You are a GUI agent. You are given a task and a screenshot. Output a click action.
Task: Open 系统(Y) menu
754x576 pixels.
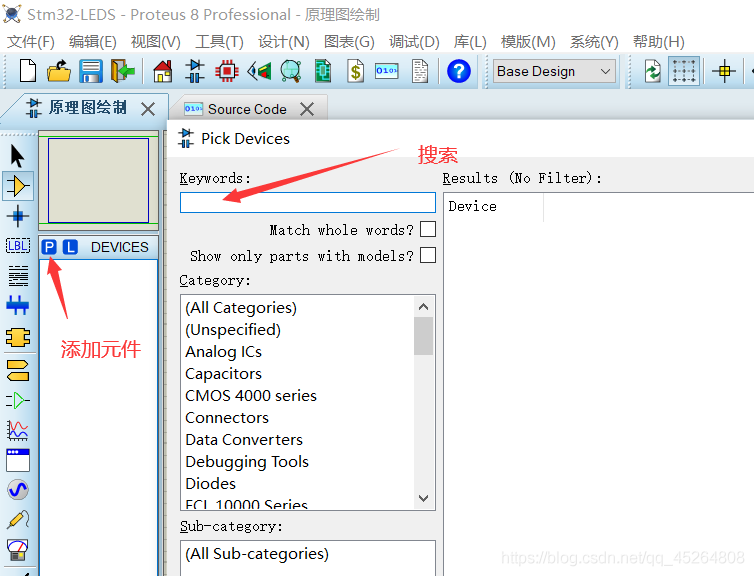(x=594, y=42)
